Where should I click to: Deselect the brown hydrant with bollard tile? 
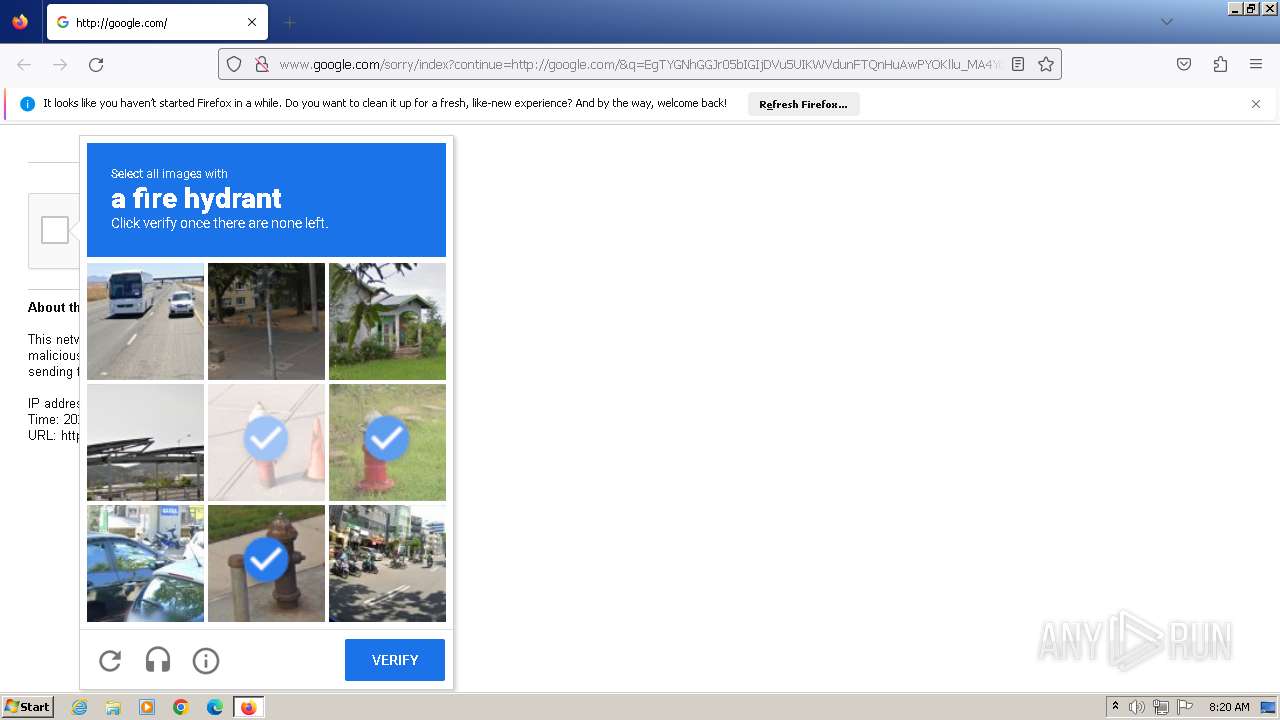tap(266, 563)
